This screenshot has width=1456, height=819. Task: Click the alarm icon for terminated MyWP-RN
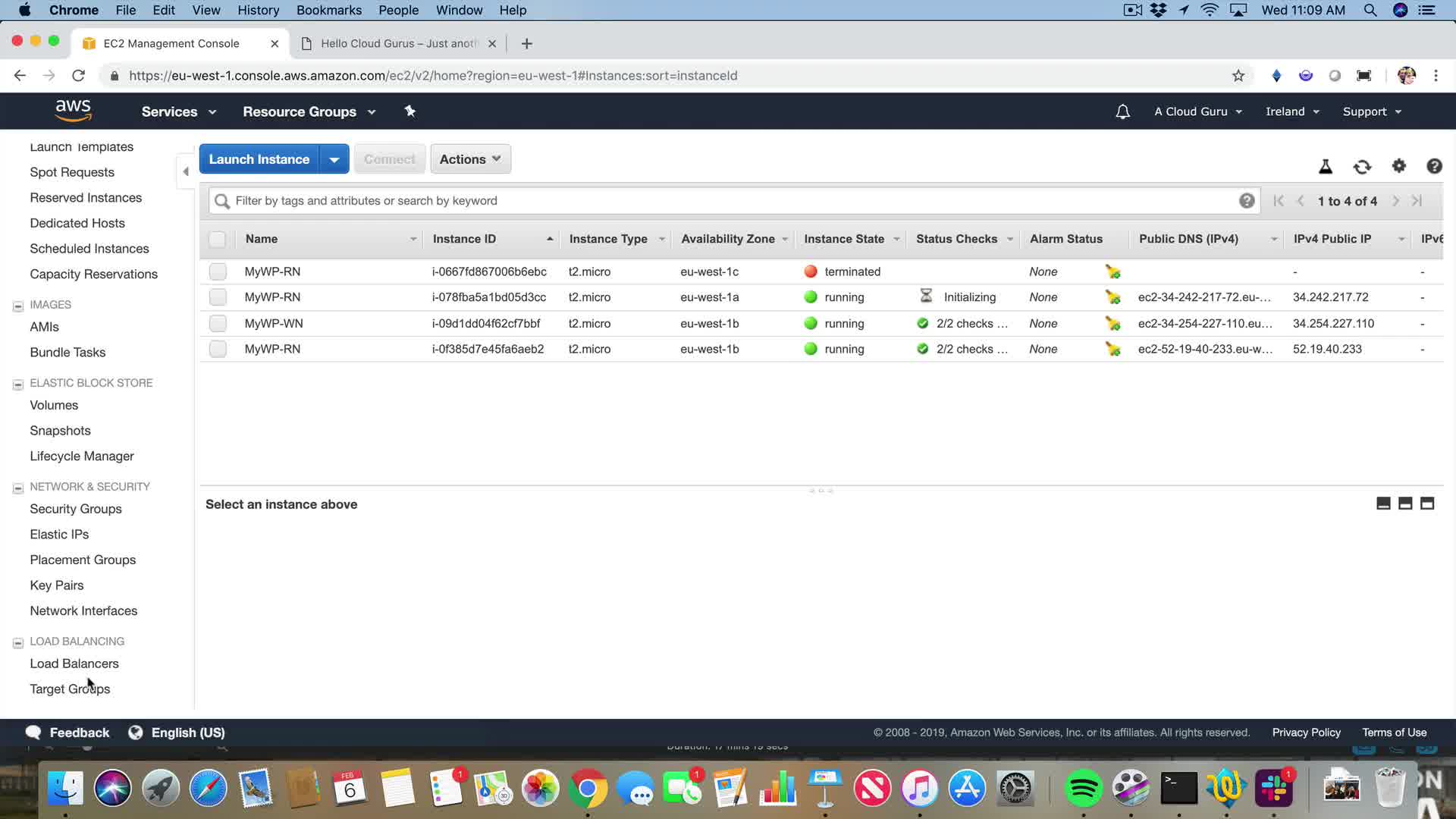1112,271
